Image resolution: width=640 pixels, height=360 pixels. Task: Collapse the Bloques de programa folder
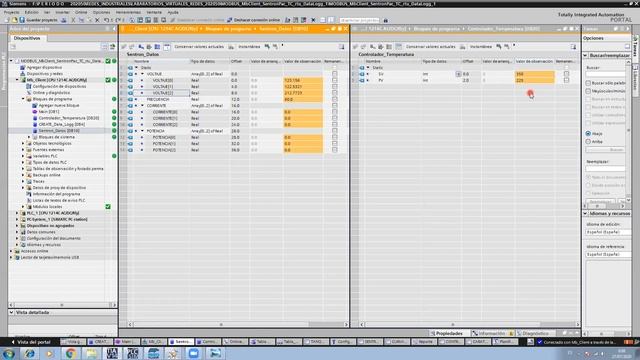[x=23, y=99]
